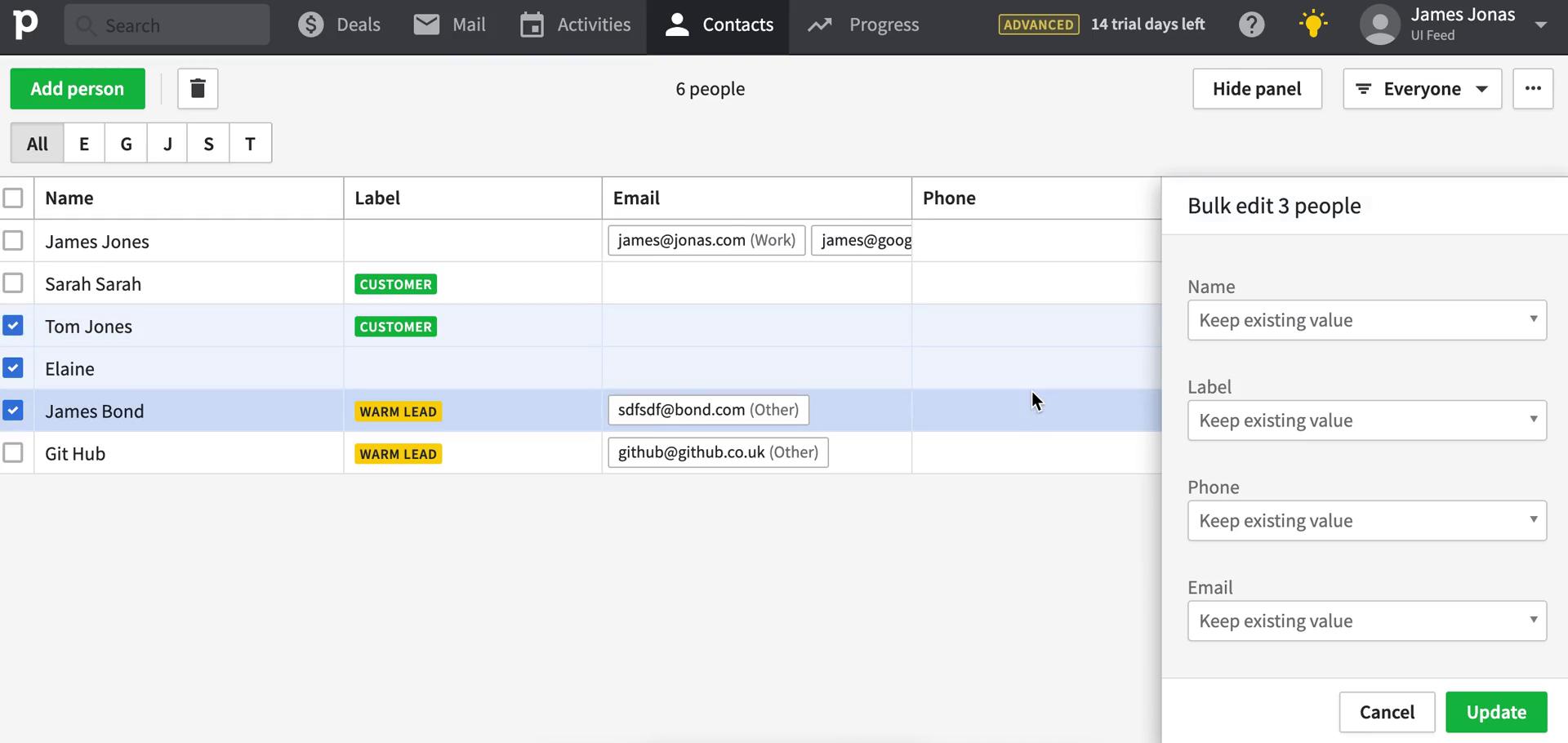Image resolution: width=1568 pixels, height=743 pixels.
Task: Click the search magnifier icon
Action: (85, 25)
